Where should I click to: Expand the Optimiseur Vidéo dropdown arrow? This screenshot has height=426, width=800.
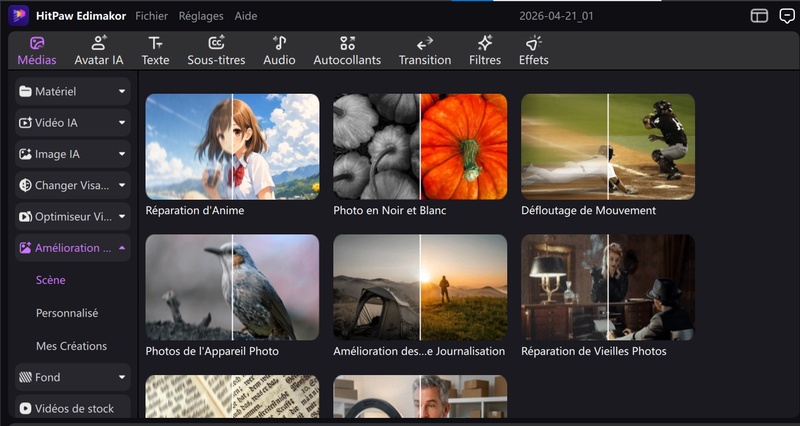122,216
